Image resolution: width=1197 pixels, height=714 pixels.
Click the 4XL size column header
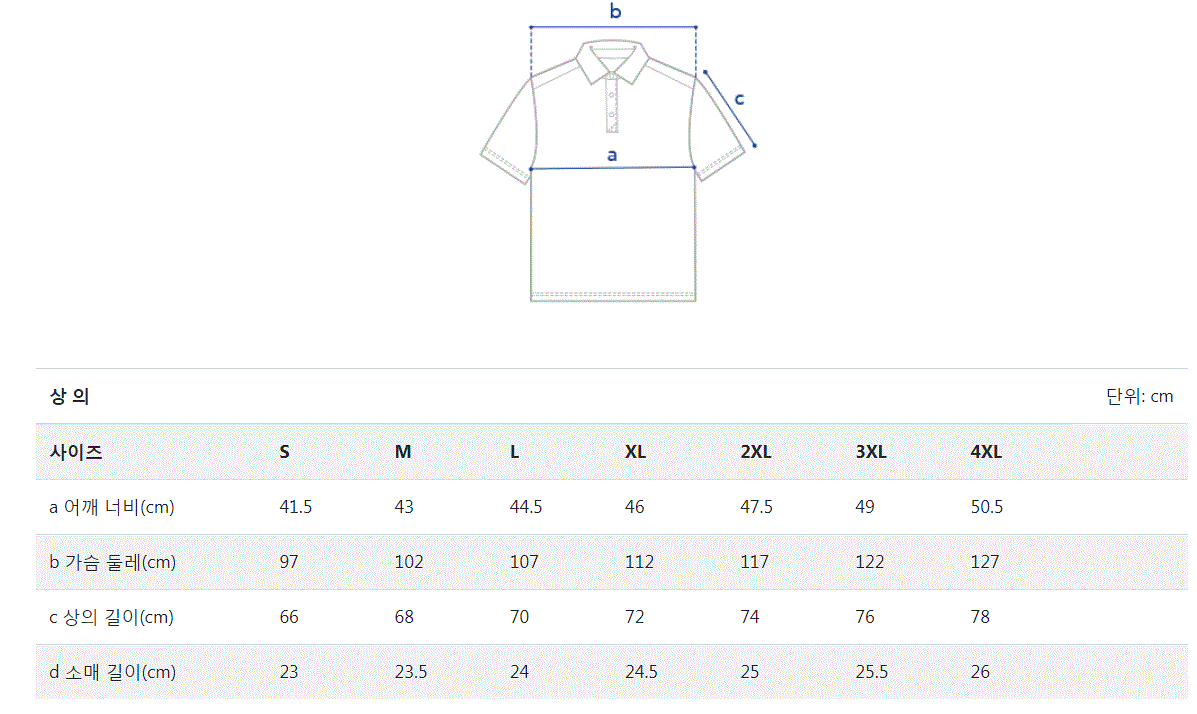[x=986, y=452]
